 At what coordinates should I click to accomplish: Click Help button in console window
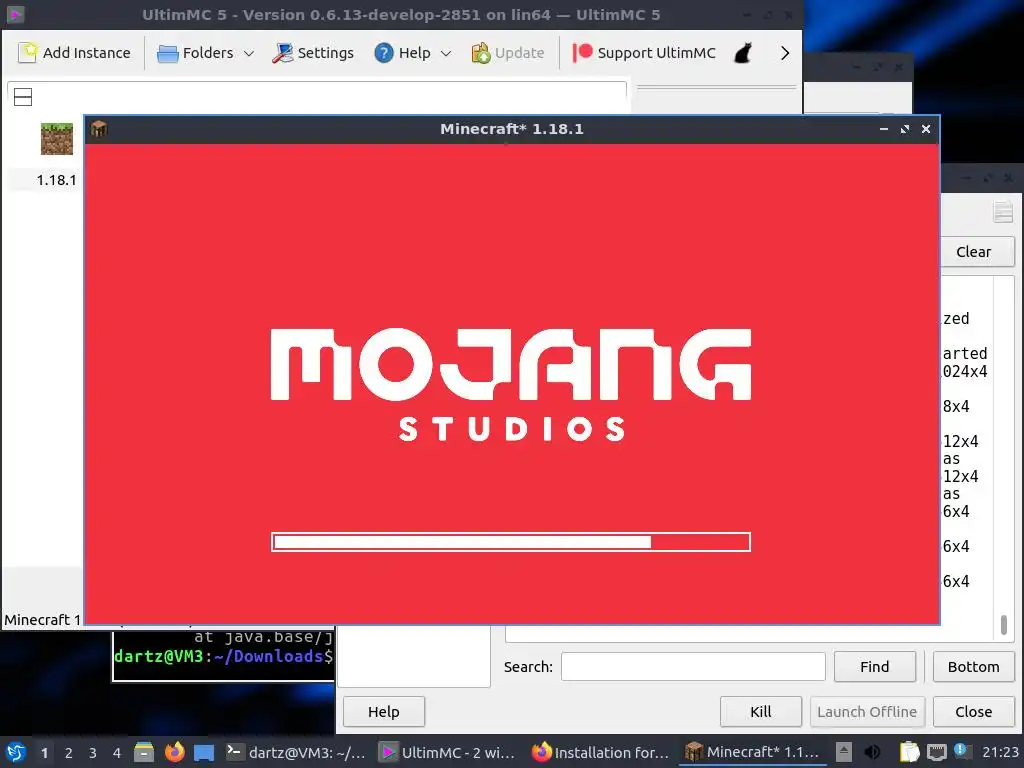[x=383, y=712]
